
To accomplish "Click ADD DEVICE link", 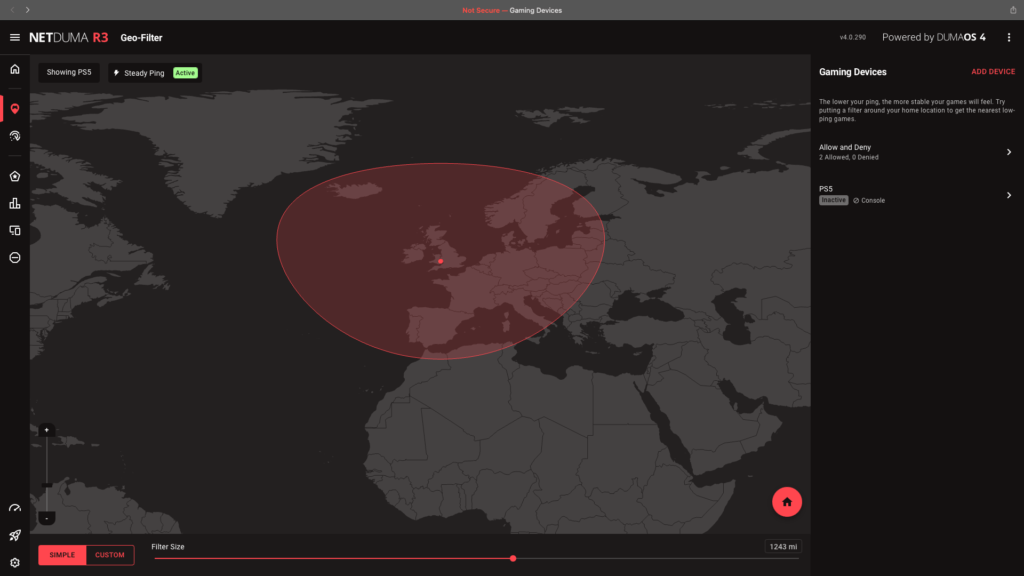I will point(993,72).
